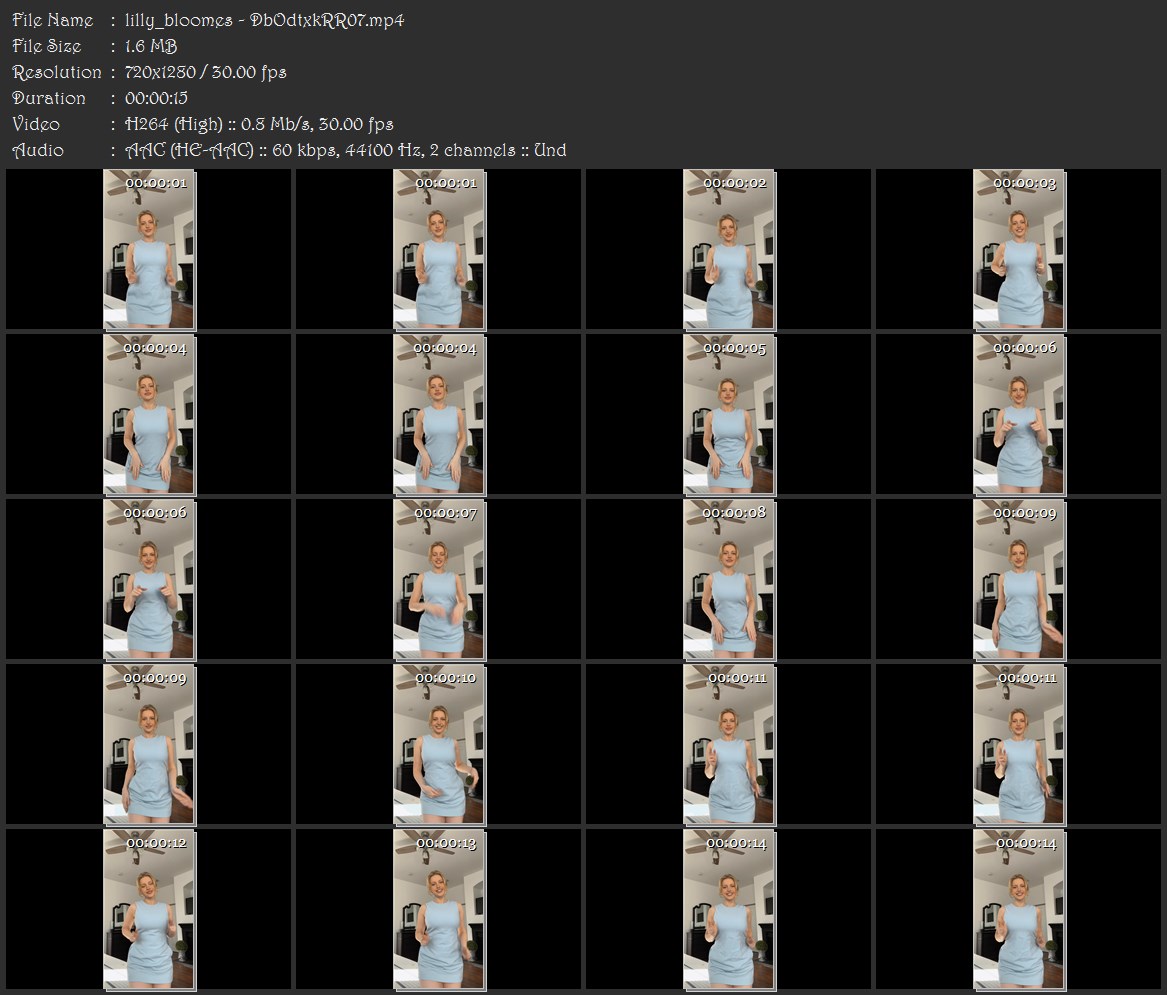1167x995 pixels.
Task: Select the frame stamped 00:00:13
Action: click(439, 910)
